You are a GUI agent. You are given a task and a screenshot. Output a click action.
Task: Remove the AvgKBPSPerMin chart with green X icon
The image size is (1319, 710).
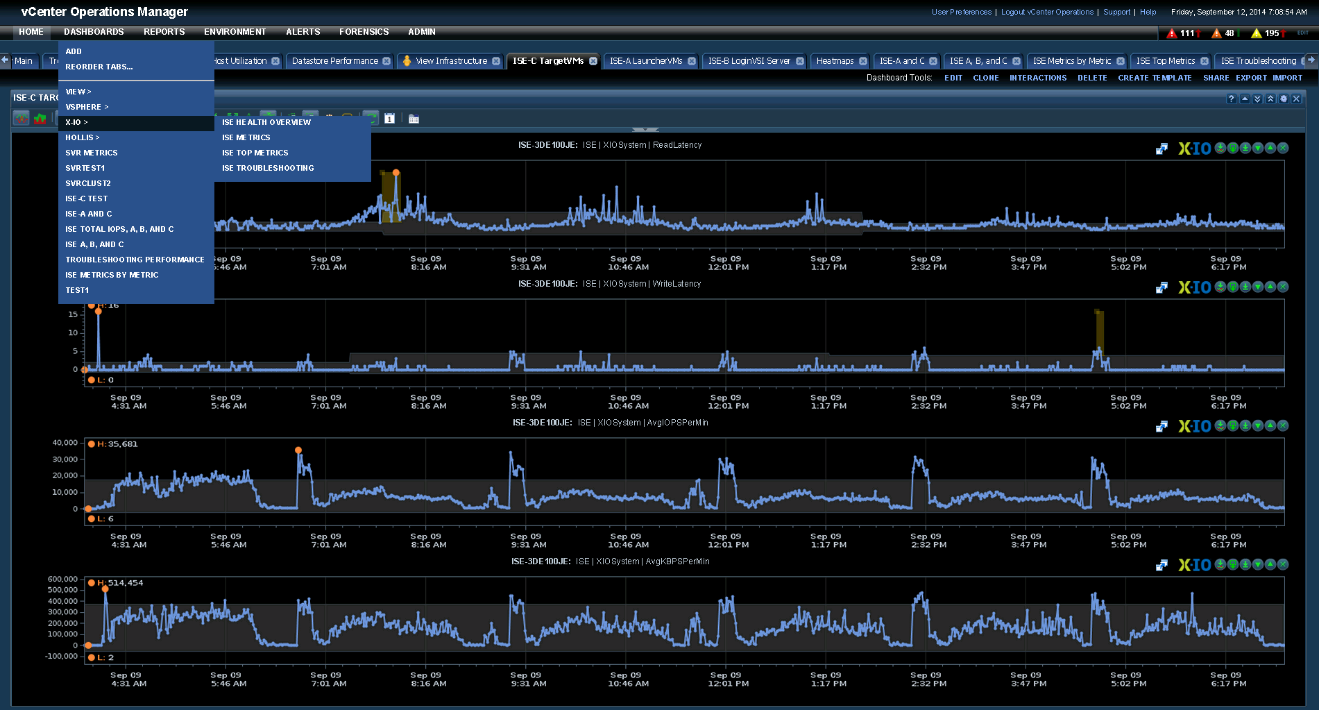[1283, 564]
